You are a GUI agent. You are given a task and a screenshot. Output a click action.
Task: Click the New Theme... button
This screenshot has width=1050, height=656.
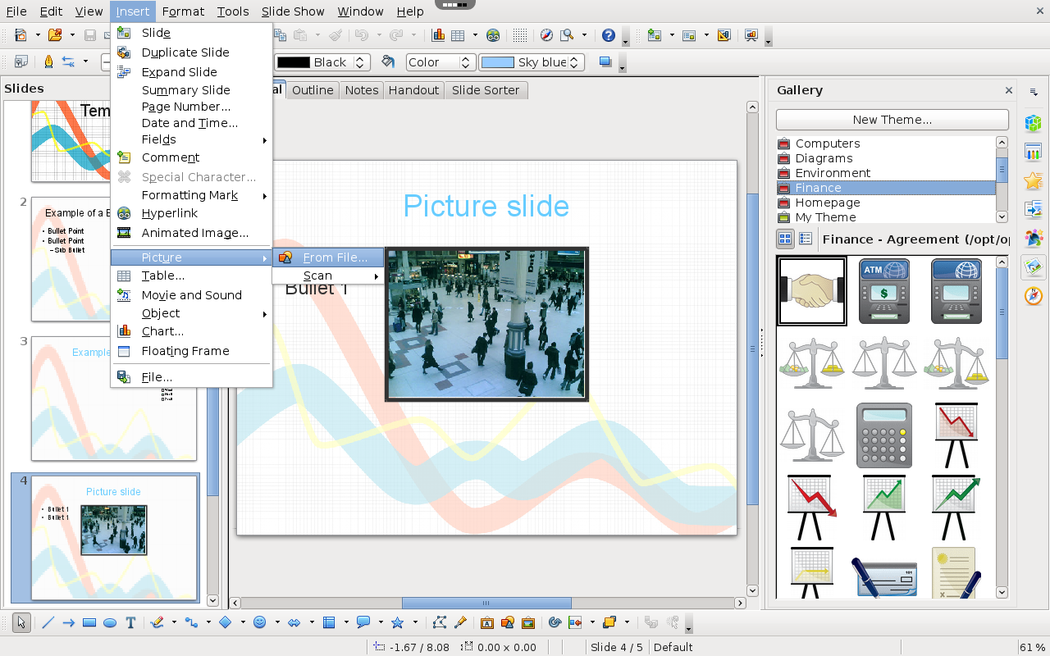[892, 119]
